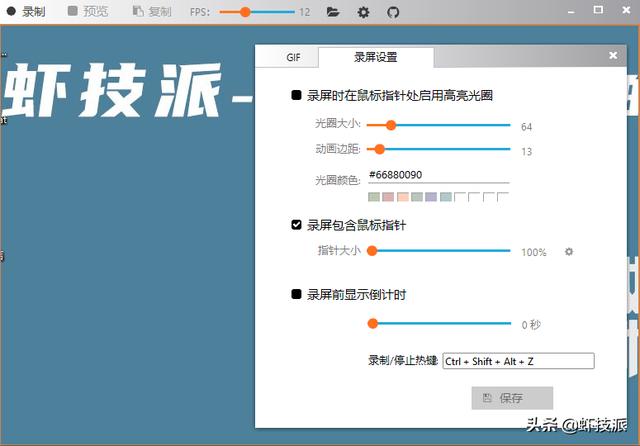Enable highlight halo at mouse pointer checkbox

pos(297,96)
